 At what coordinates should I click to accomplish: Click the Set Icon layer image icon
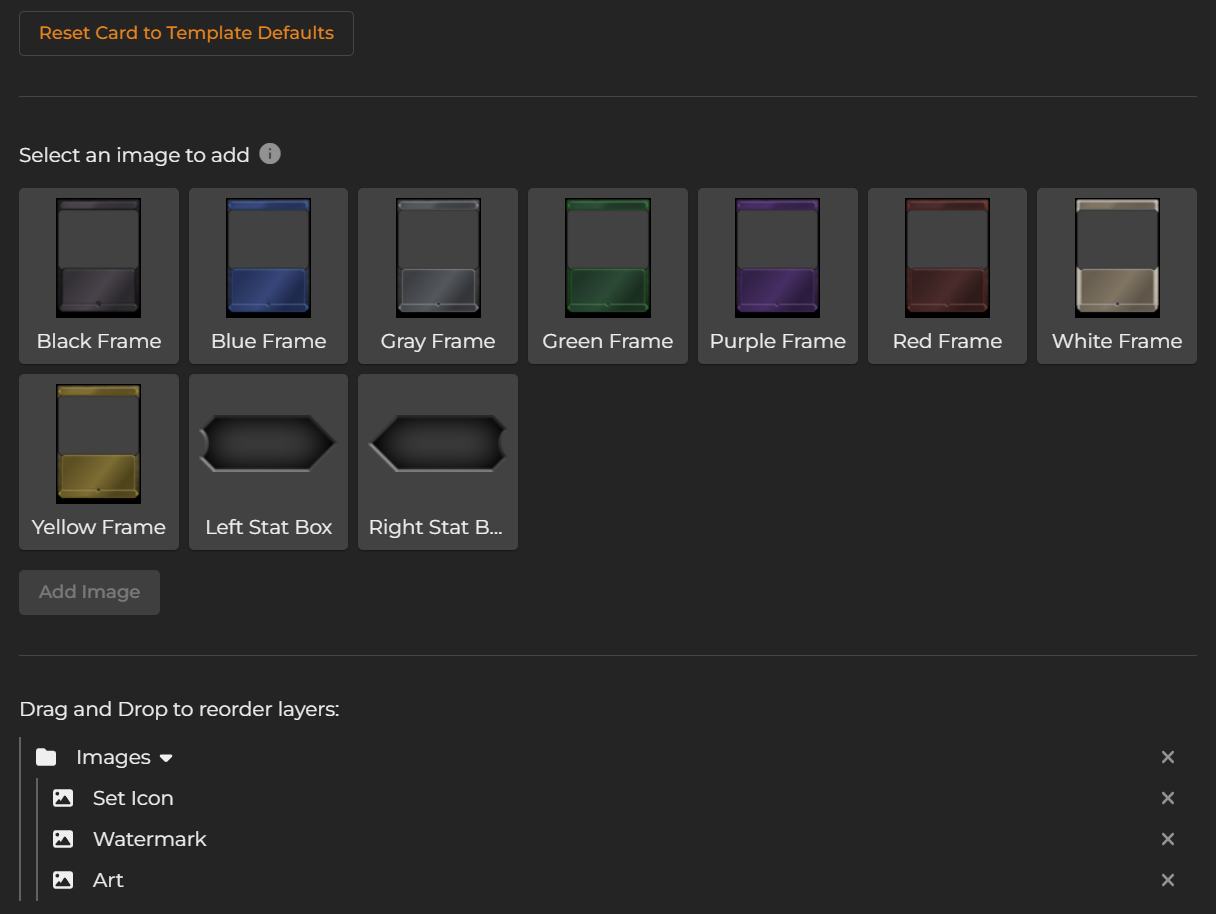click(x=63, y=798)
